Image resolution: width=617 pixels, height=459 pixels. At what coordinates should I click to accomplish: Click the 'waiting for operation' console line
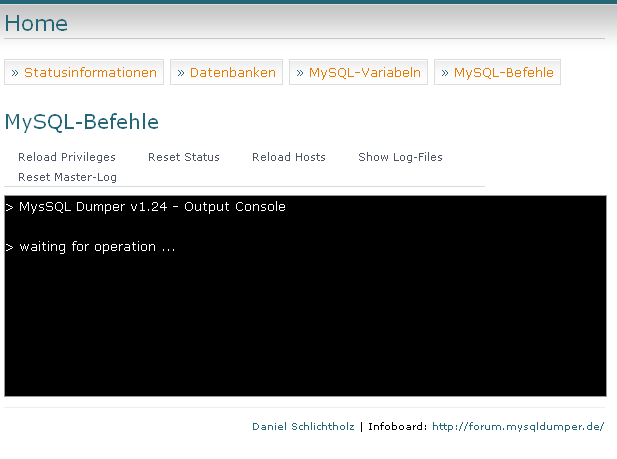pyautogui.click(x=91, y=247)
